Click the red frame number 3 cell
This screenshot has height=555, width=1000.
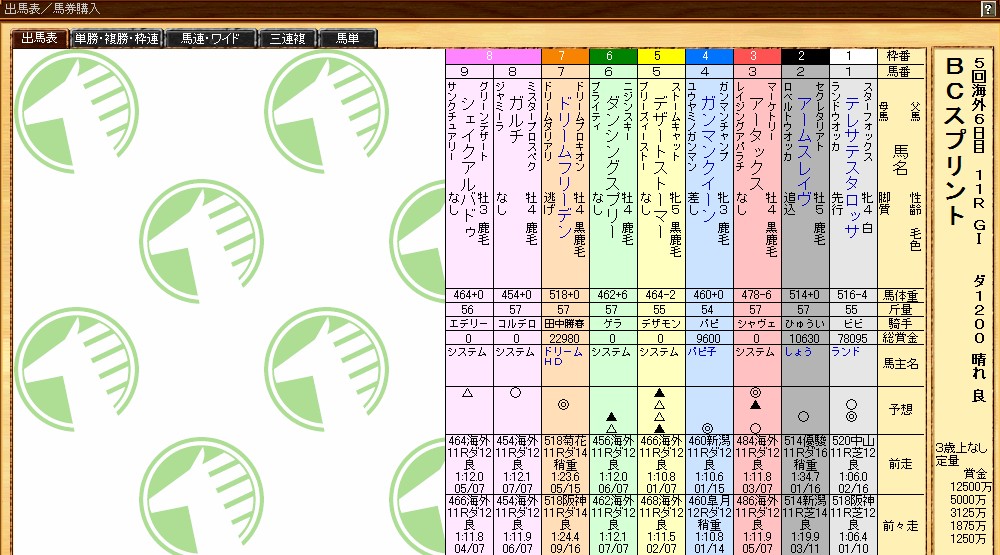pyautogui.click(x=758, y=56)
